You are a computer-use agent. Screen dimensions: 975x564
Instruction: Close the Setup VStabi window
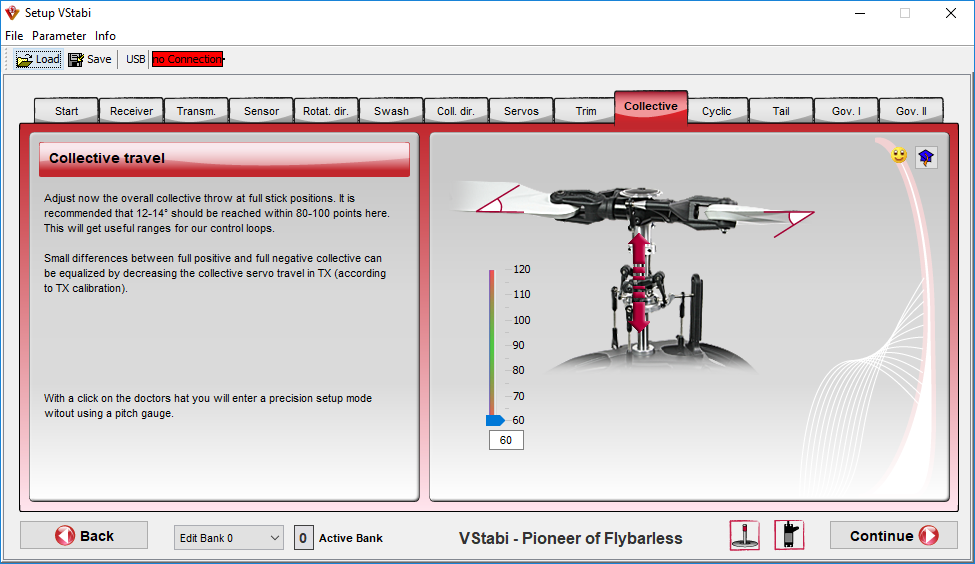[951, 13]
